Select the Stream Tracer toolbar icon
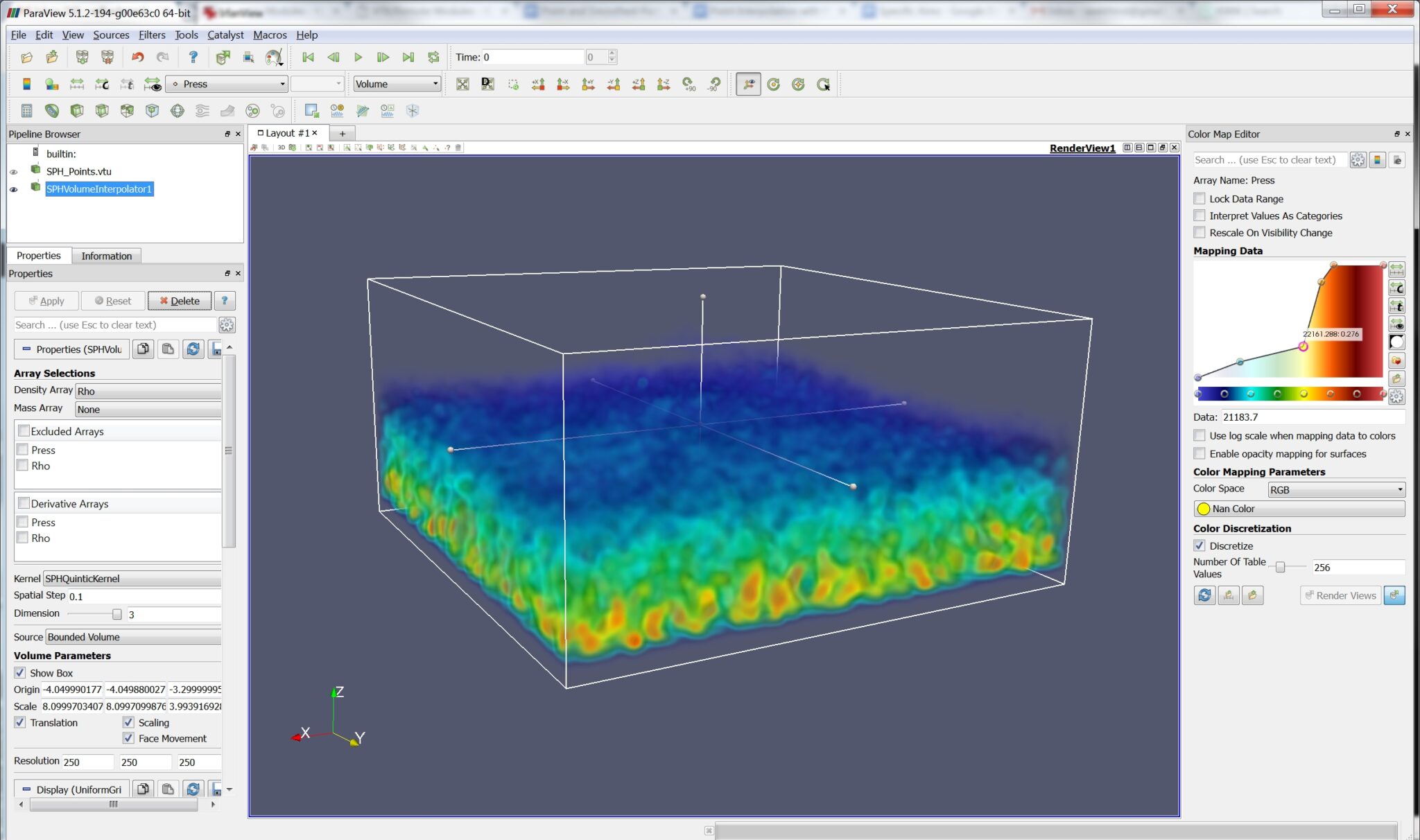The height and width of the screenshot is (840, 1420). click(x=202, y=111)
